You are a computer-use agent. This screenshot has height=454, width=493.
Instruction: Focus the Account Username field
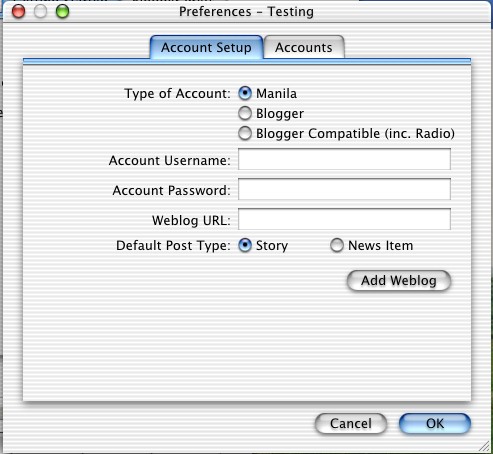click(x=344, y=159)
